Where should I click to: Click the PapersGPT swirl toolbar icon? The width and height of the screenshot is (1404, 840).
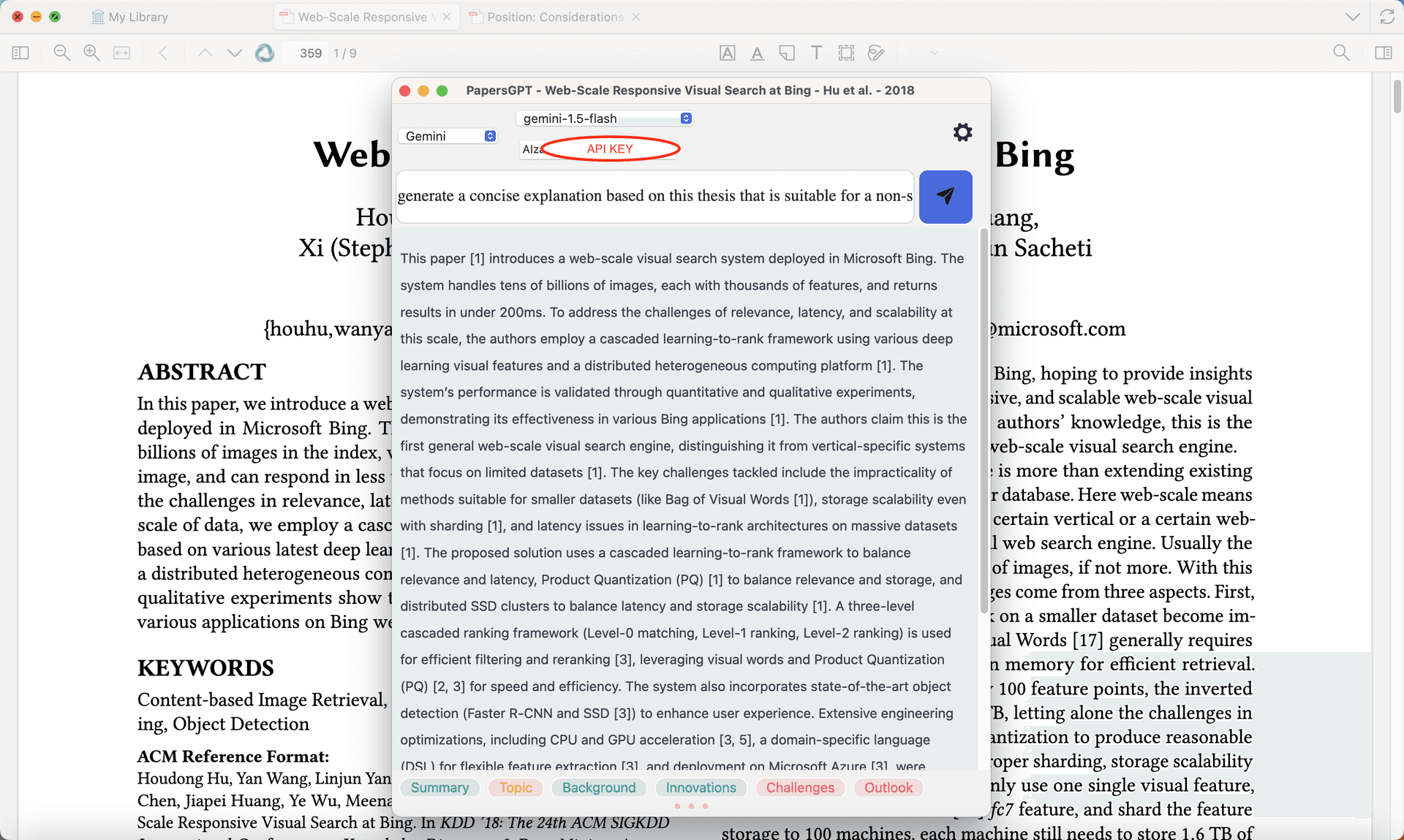click(x=265, y=53)
